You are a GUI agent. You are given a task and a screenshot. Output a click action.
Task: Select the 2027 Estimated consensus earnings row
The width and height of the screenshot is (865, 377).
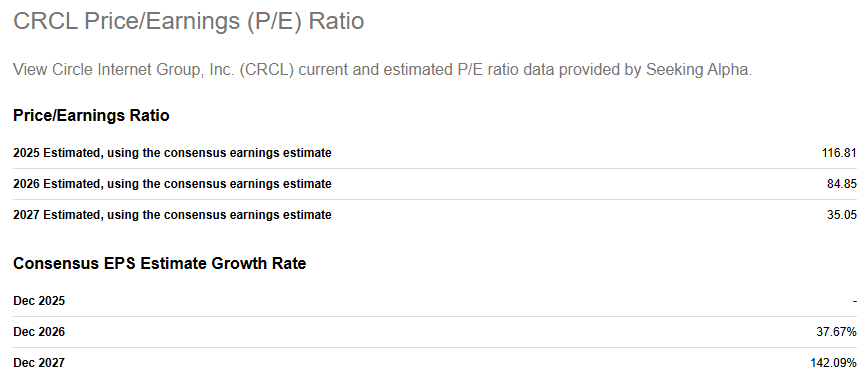point(435,215)
